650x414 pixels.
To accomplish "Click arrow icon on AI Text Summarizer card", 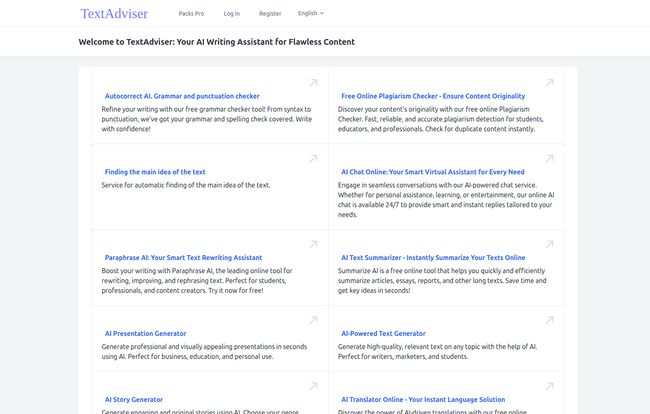I will click(x=549, y=244).
